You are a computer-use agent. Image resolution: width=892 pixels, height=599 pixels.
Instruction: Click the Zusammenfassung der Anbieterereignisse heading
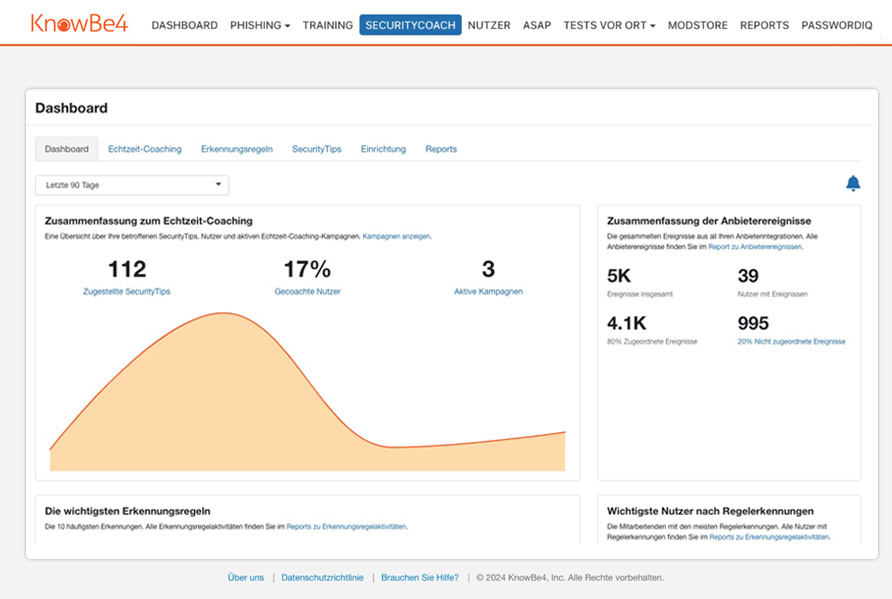coord(709,221)
